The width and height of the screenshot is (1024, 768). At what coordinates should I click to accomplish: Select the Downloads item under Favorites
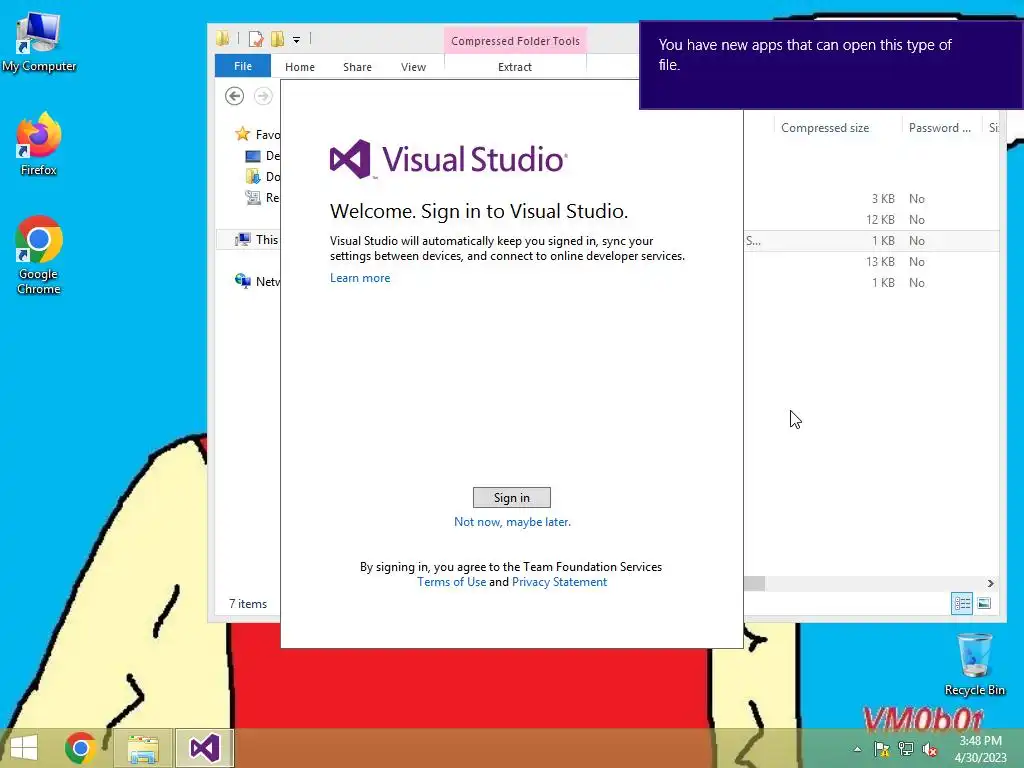pos(262,176)
